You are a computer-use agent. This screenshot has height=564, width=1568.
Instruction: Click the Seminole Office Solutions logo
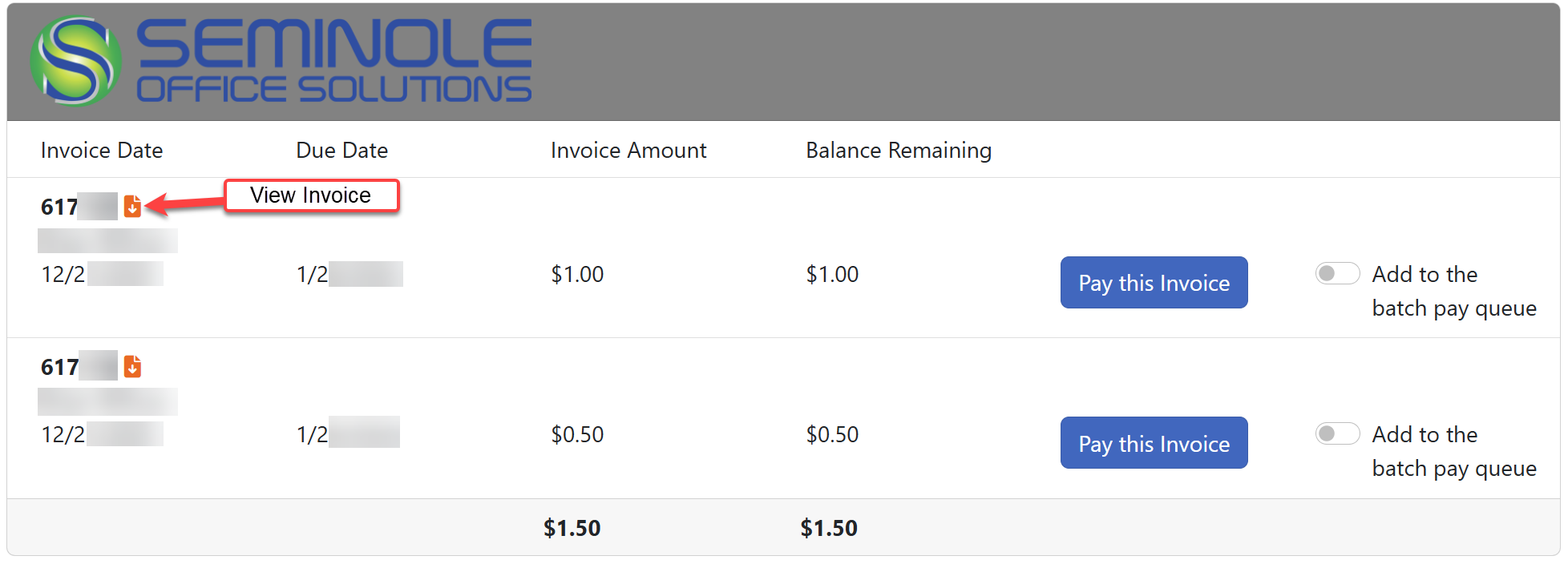coord(281,58)
